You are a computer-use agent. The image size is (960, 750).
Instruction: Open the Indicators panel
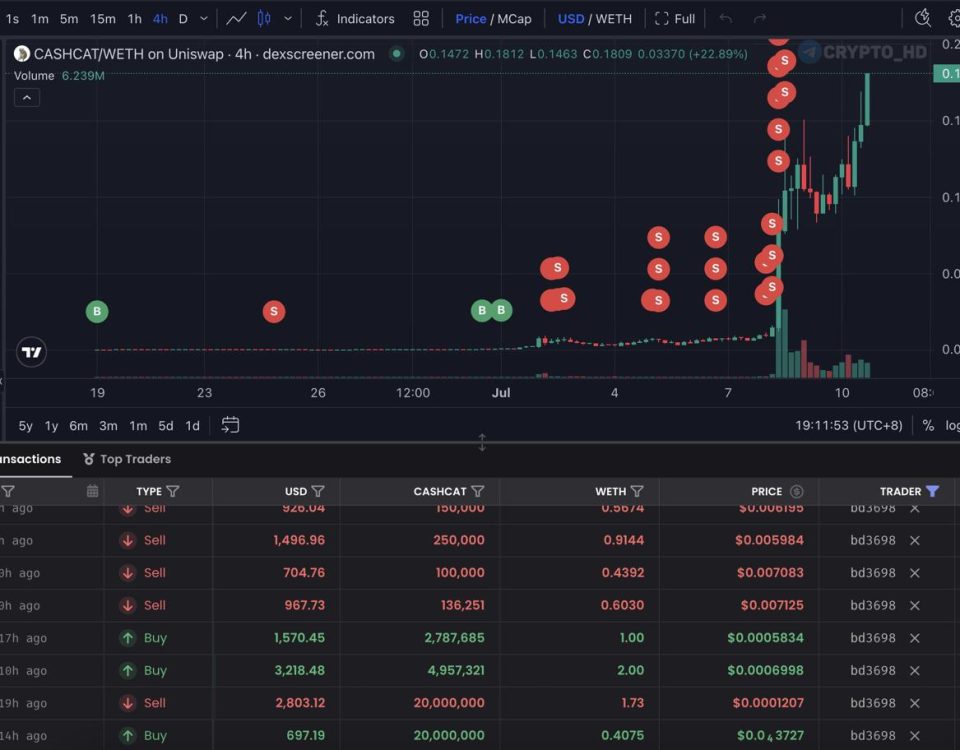(x=355, y=19)
